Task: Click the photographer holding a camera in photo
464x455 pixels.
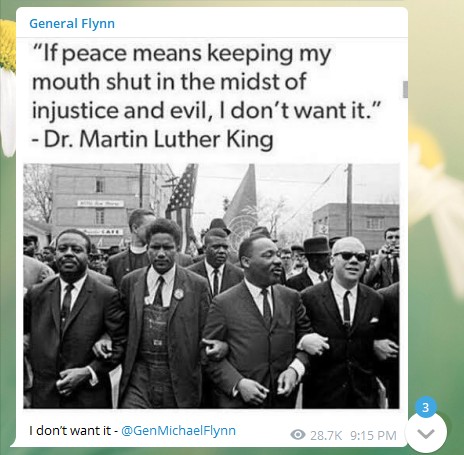Action: pos(387,255)
